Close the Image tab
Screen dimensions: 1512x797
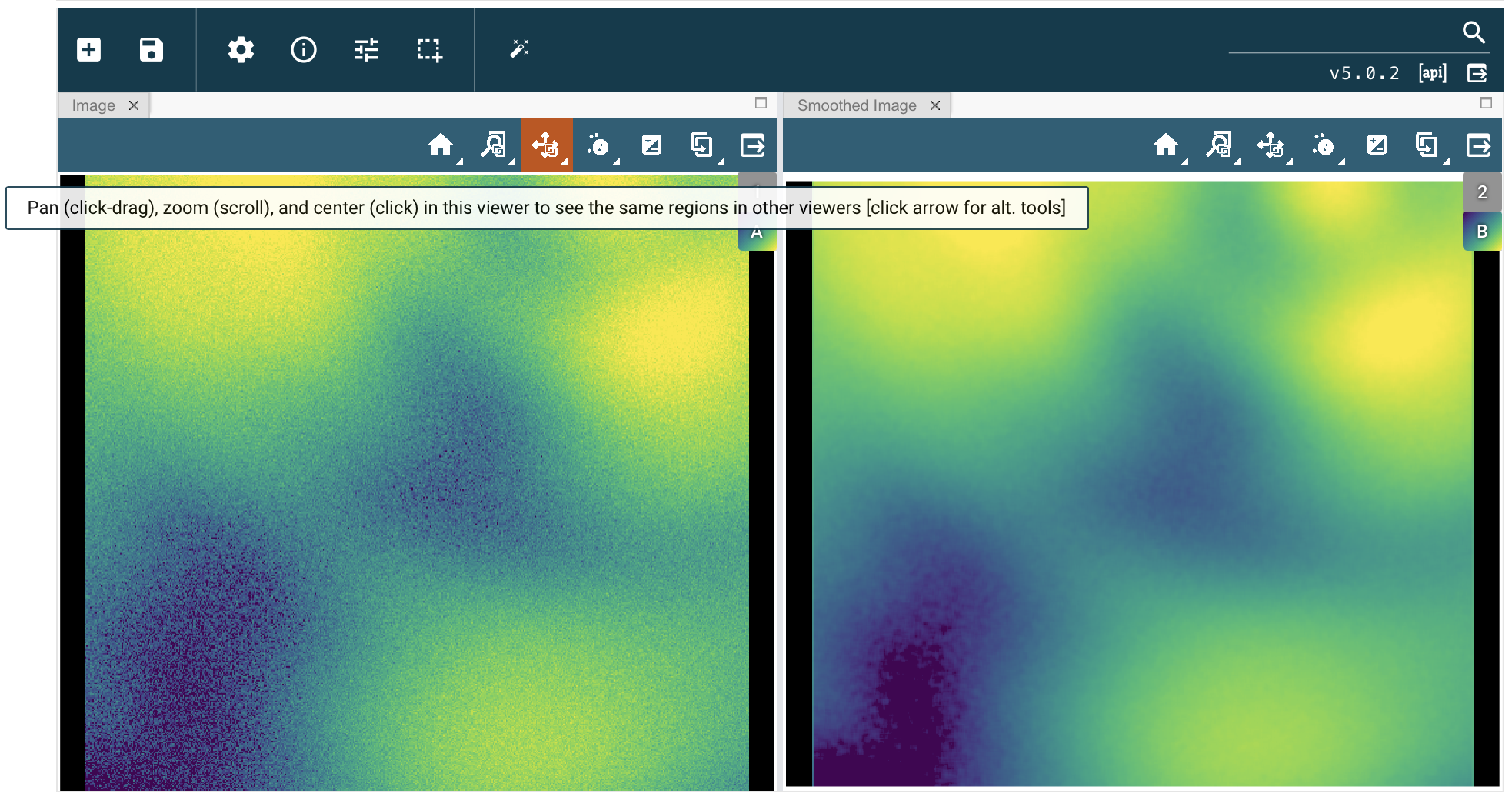(x=134, y=105)
